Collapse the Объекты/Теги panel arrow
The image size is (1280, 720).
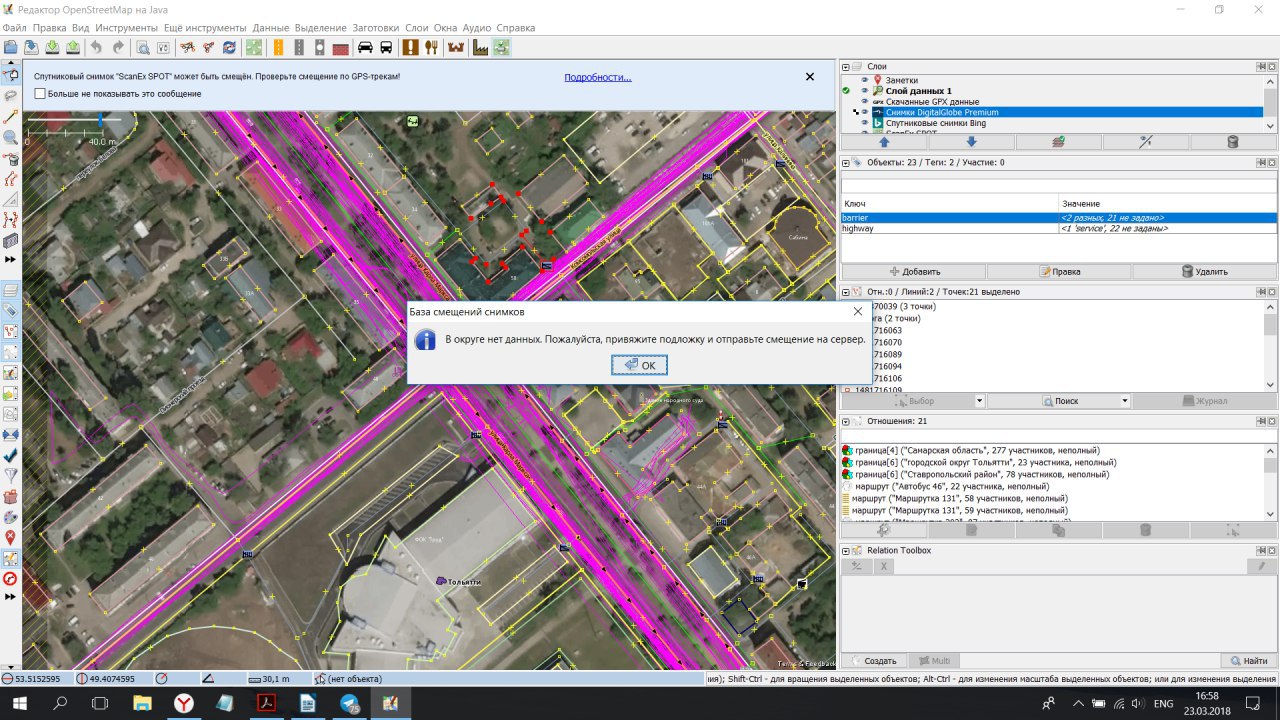tap(845, 162)
